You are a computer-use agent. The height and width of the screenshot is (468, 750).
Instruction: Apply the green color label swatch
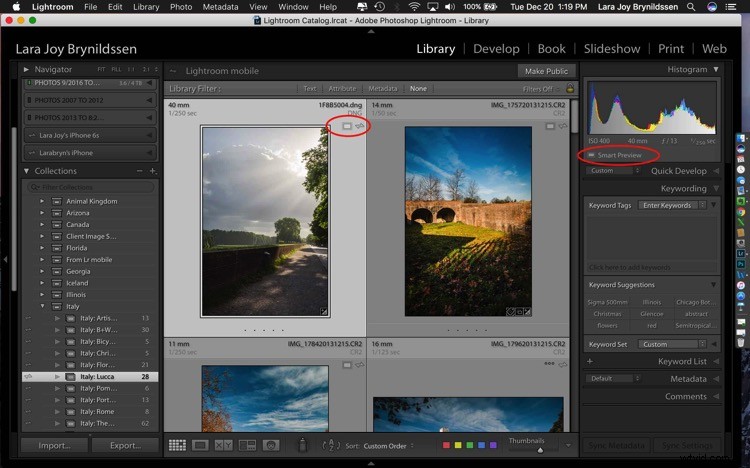point(470,446)
